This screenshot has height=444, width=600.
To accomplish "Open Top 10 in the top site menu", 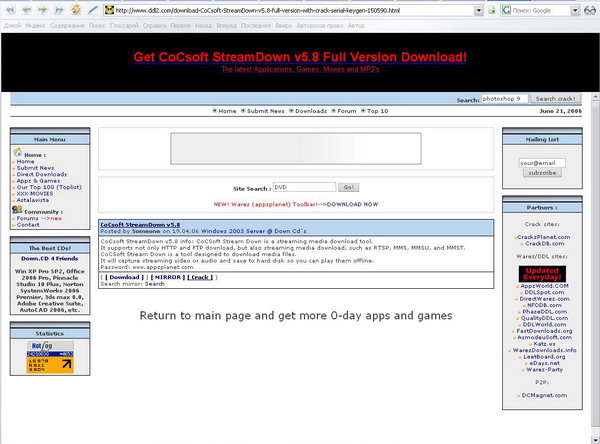I will coord(377,111).
